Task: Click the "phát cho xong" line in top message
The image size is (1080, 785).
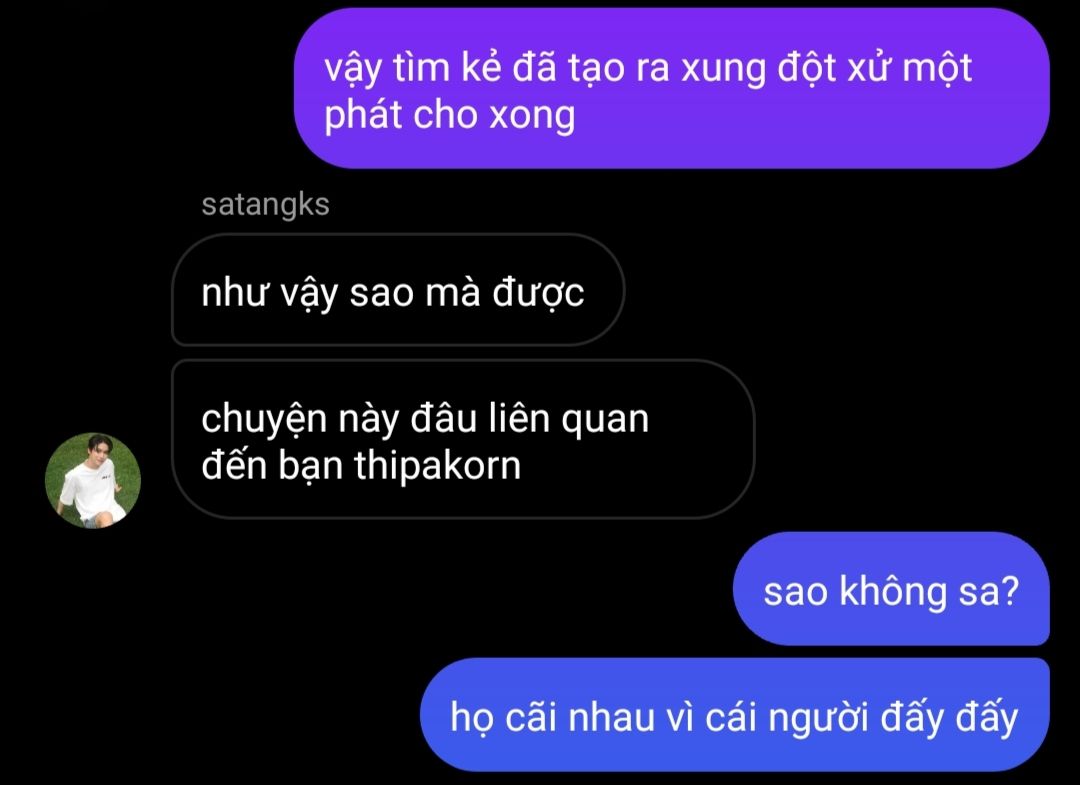Action: pyautogui.click(x=450, y=115)
